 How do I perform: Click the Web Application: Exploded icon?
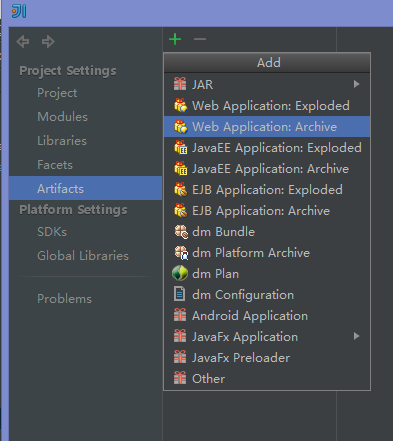point(181,105)
